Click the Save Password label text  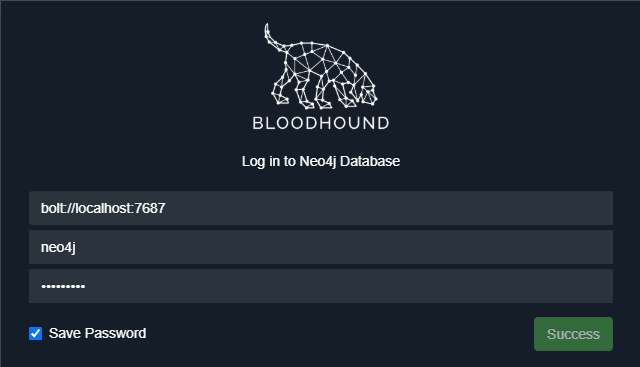(98, 334)
